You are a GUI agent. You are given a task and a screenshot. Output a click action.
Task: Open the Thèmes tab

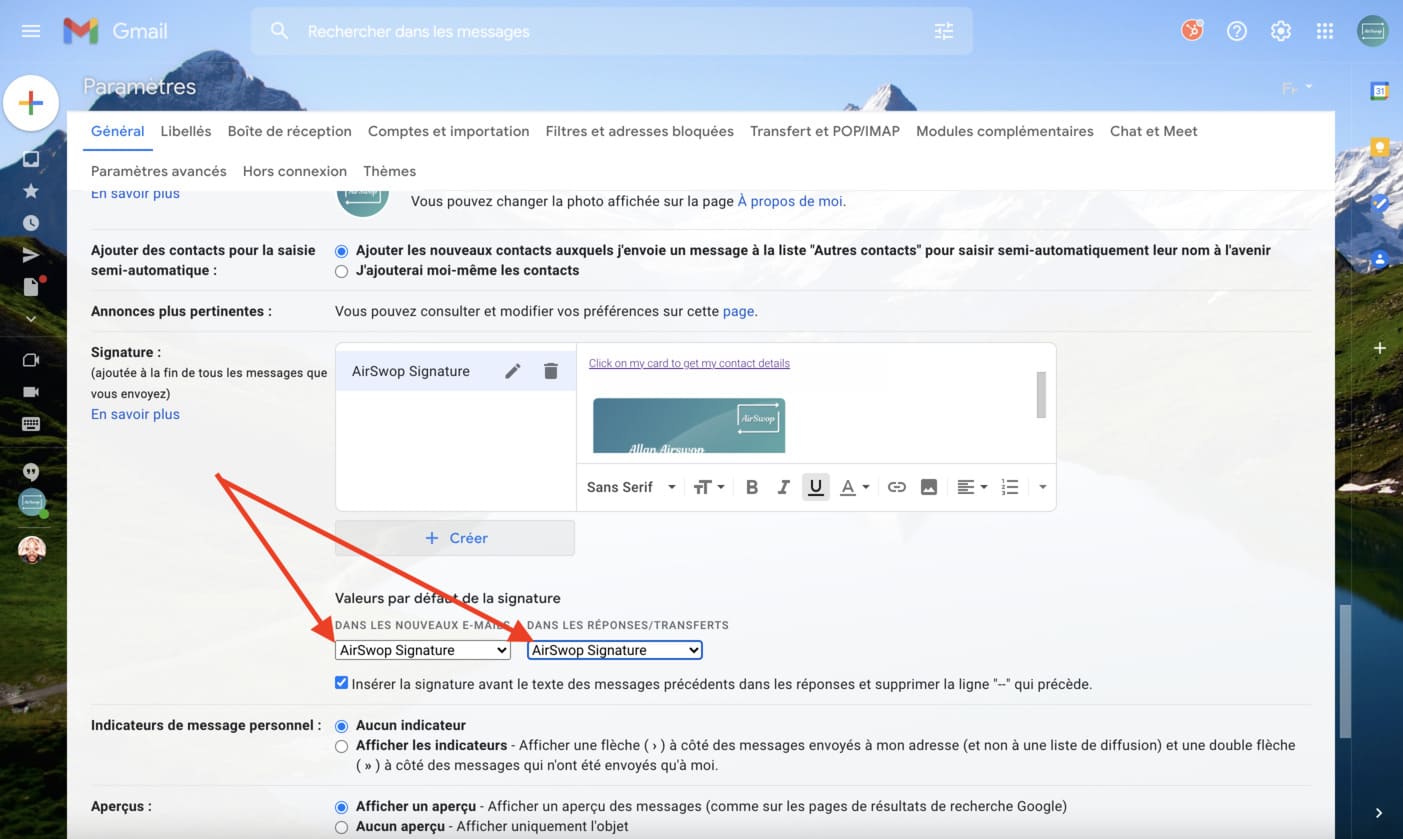[x=389, y=171]
